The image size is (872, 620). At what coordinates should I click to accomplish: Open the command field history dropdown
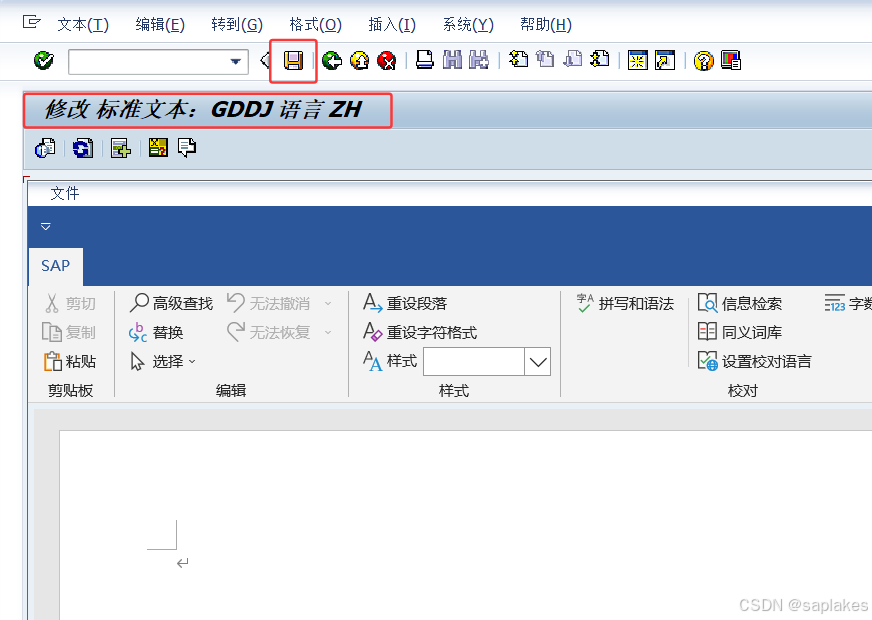[236, 61]
